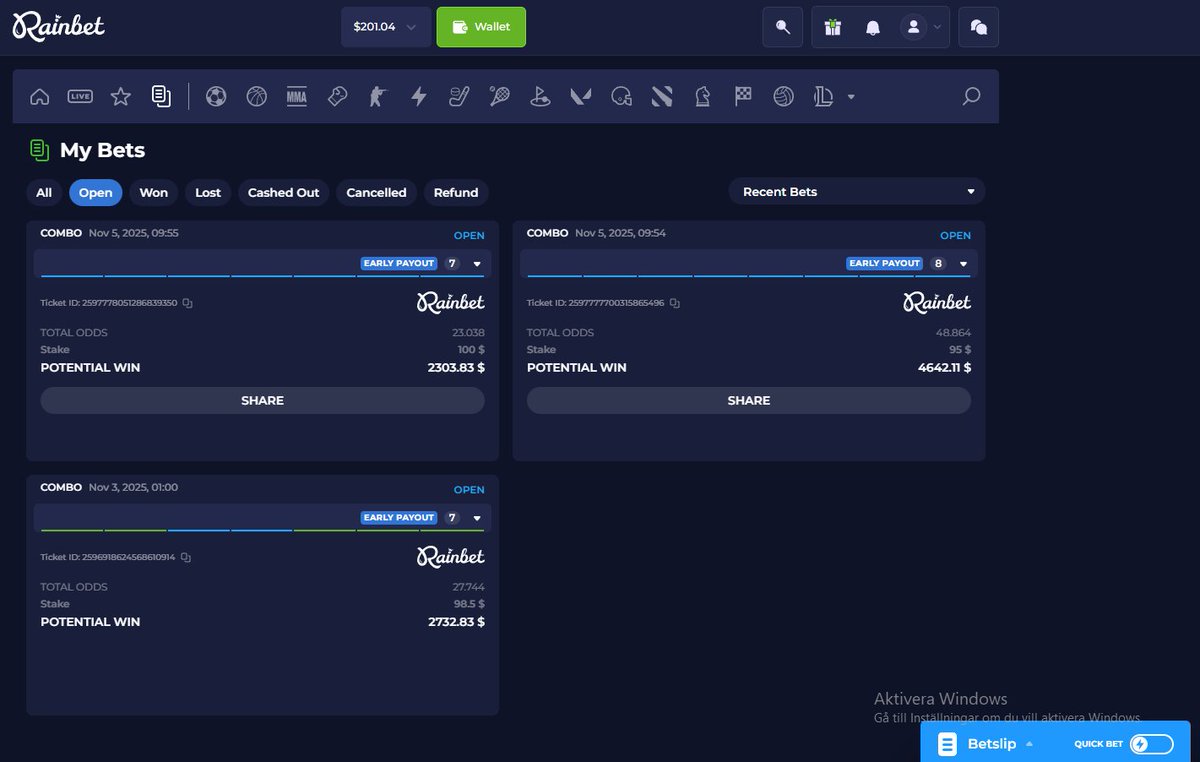Switch to Won bets tab
This screenshot has width=1200, height=762.
coord(154,192)
